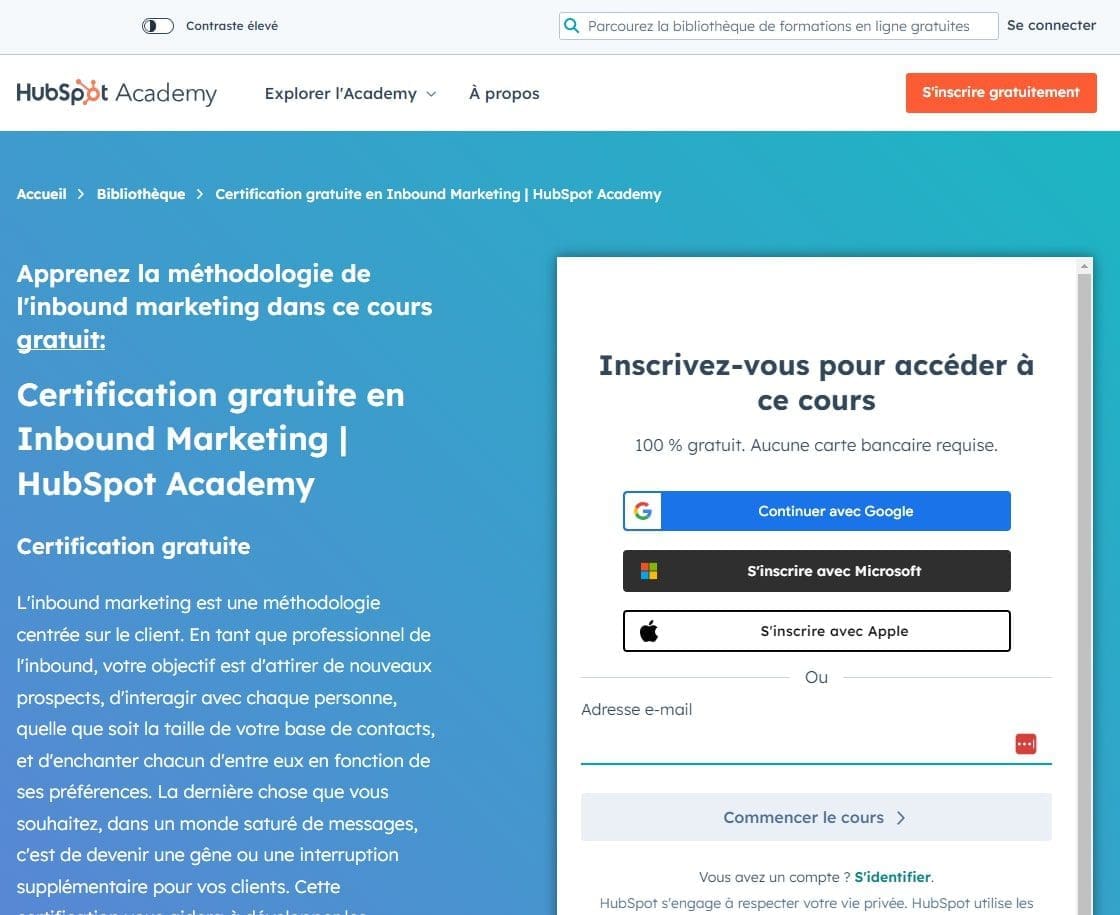Click the text 100 % gratuit. Aucune carte bancaire requise.
The height and width of the screenshot is (915, 1120).
(816, 445)
